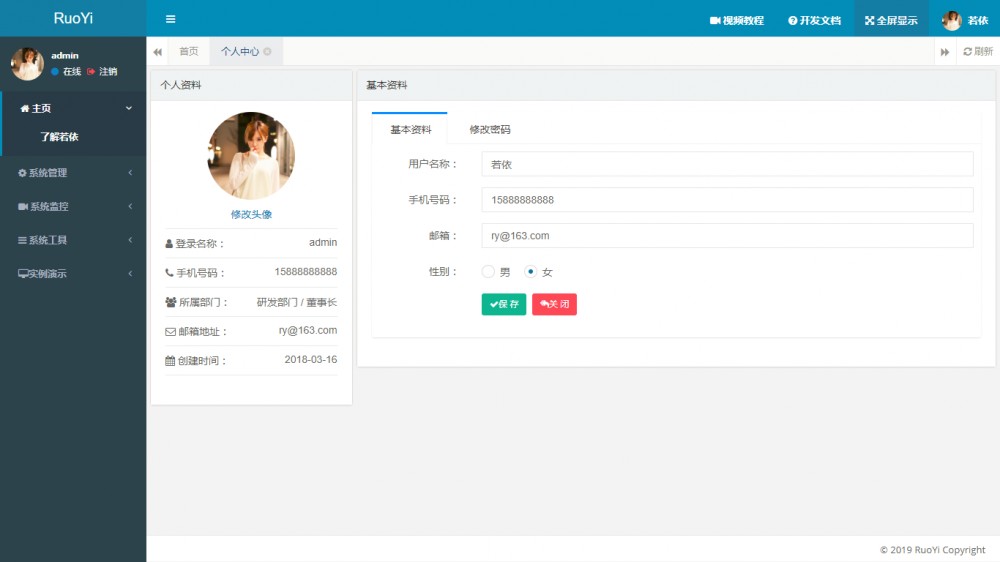The height and width of the screenshot is (562, 1000).
Task: Expand the 系统管理 menu
Action: (x=73, y=173)
